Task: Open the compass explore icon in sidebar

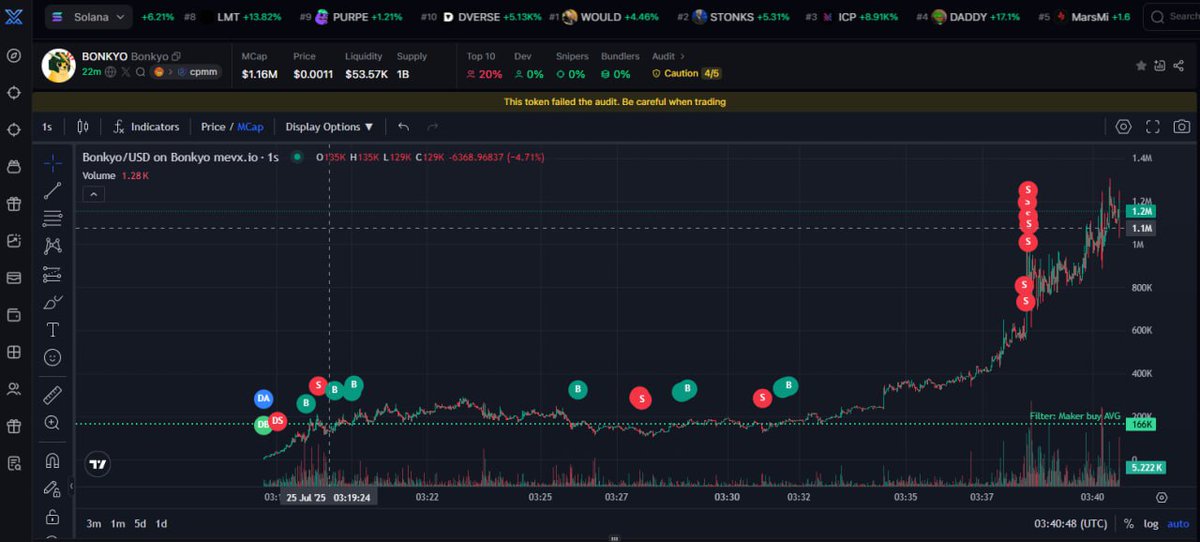Action: (14, 55)
